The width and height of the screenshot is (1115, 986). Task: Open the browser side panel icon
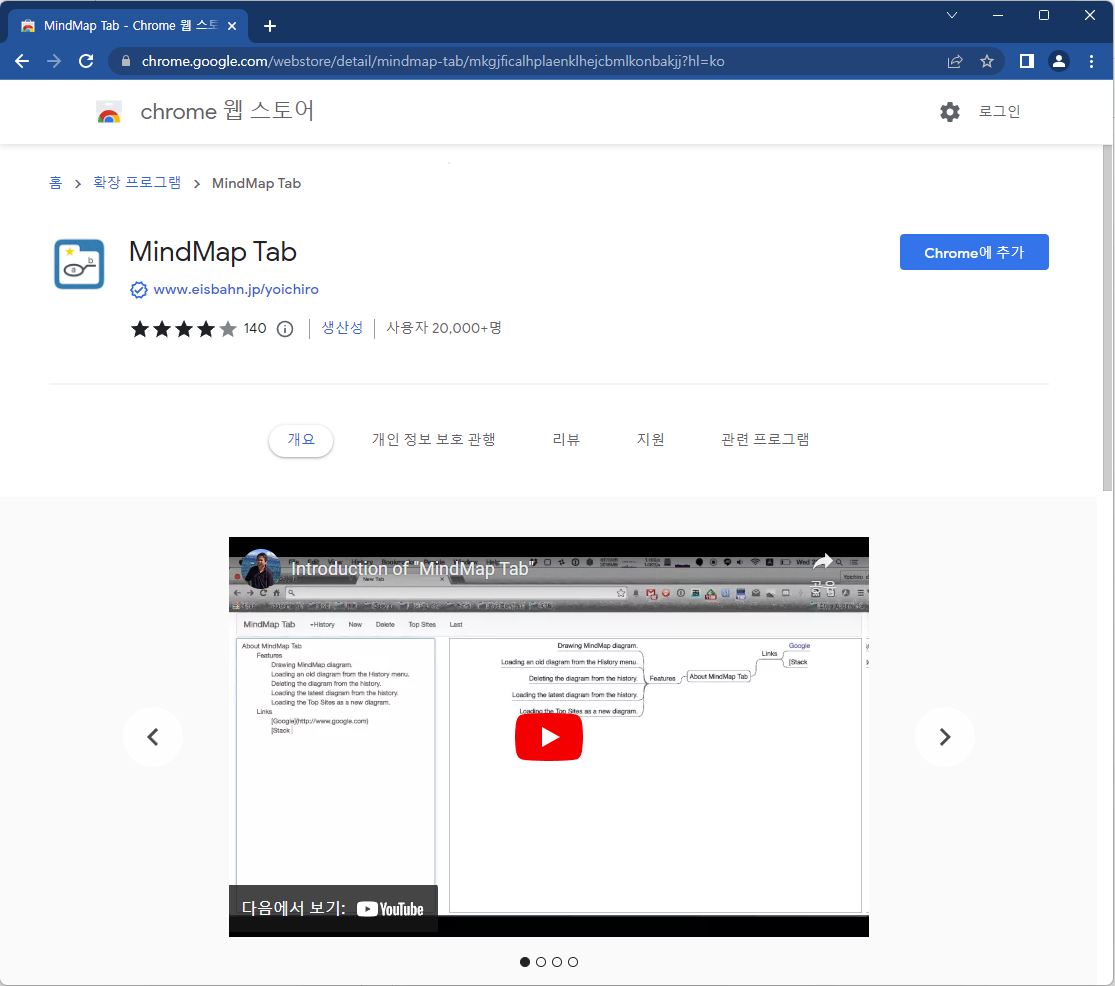(1027, 61)
